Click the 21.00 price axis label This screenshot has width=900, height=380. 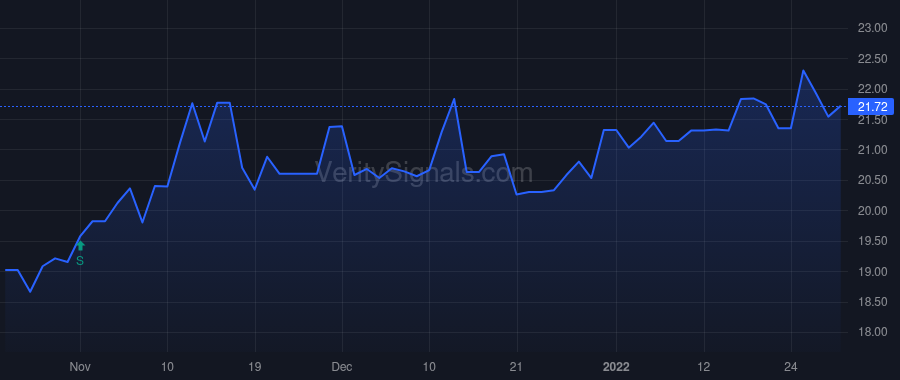(871, 150)
